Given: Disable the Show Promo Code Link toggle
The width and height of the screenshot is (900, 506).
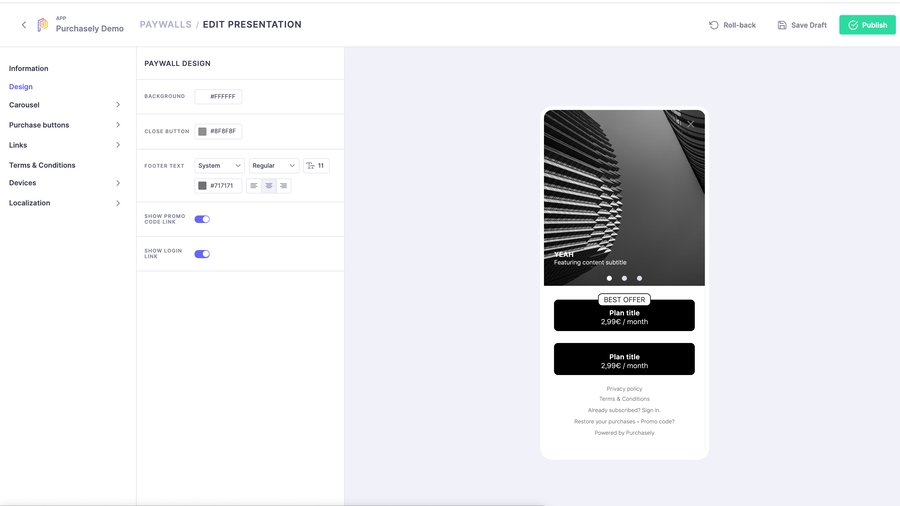Looking at the screenshot, I should pyautogui.click(x=202, y=219).
